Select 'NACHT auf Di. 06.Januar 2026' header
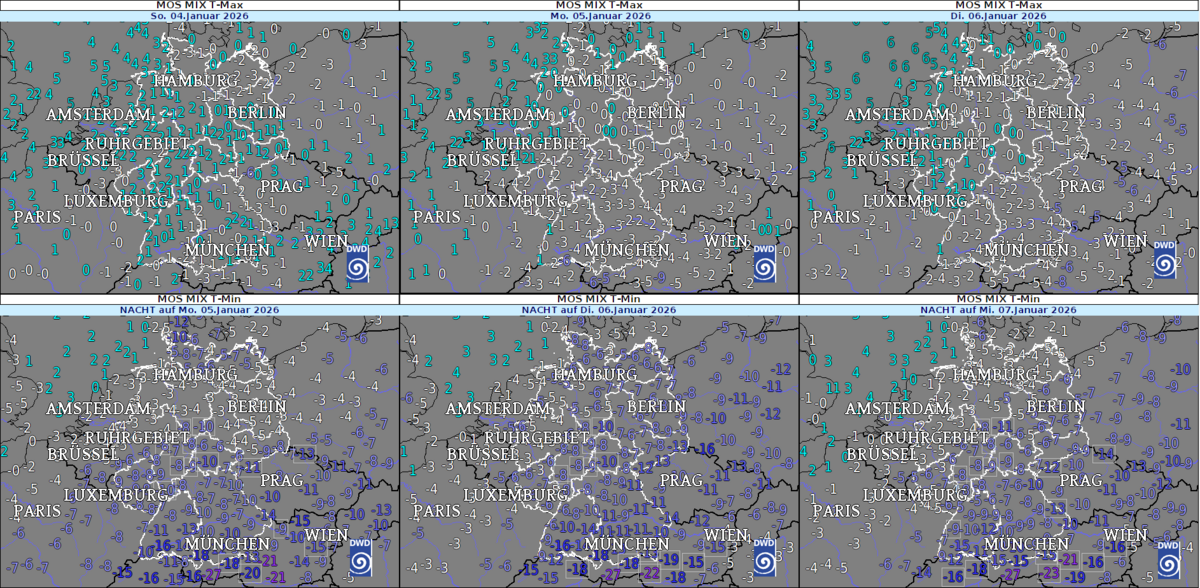Screen dimensions: 1200x588 click(600, 310)
